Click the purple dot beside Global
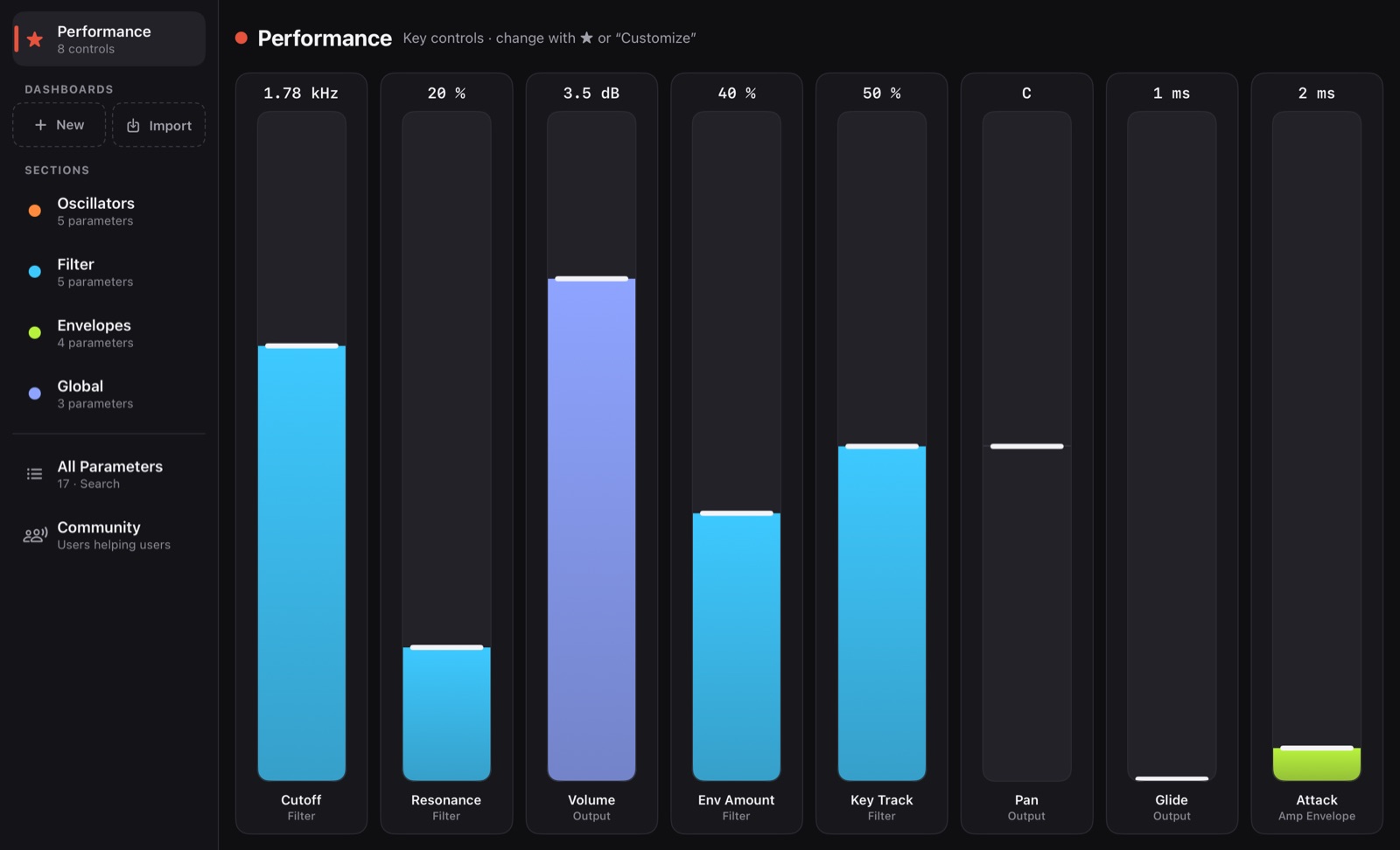1400x850 pixels. click(35, 394)
